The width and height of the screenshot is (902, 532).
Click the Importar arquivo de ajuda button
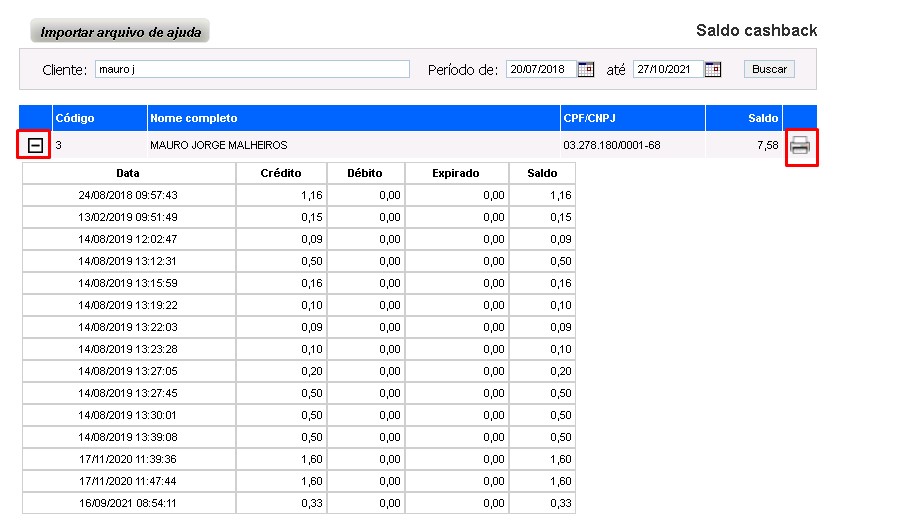click(x=120, y=32)
